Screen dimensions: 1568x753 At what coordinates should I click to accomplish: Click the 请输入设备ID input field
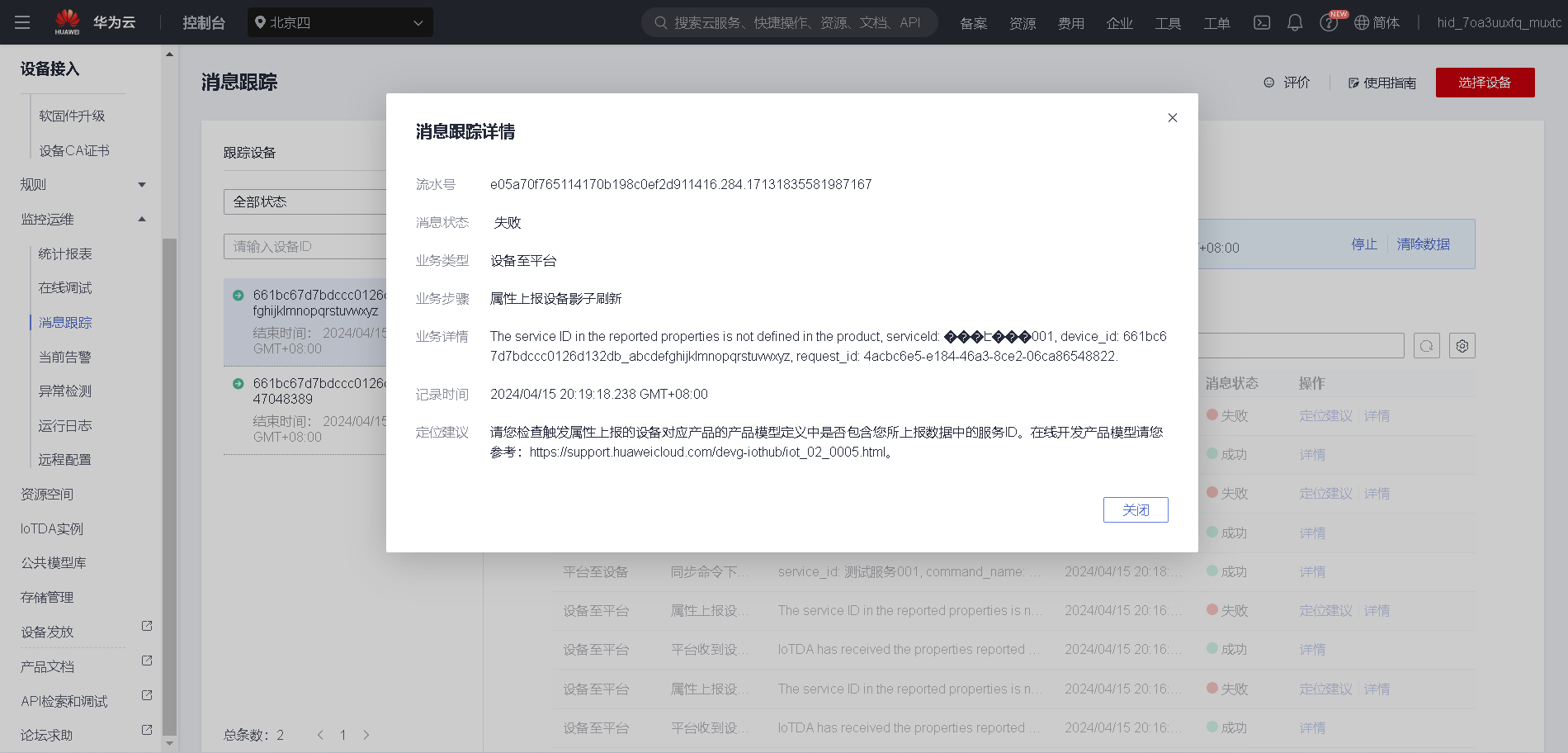coord(305,246)
